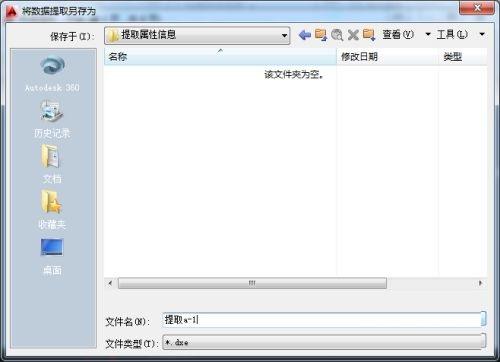Image resolution: width=500 pixels, height=362 pixels.
Task: Go up one folder level
Action: click(x=321, y=35)
